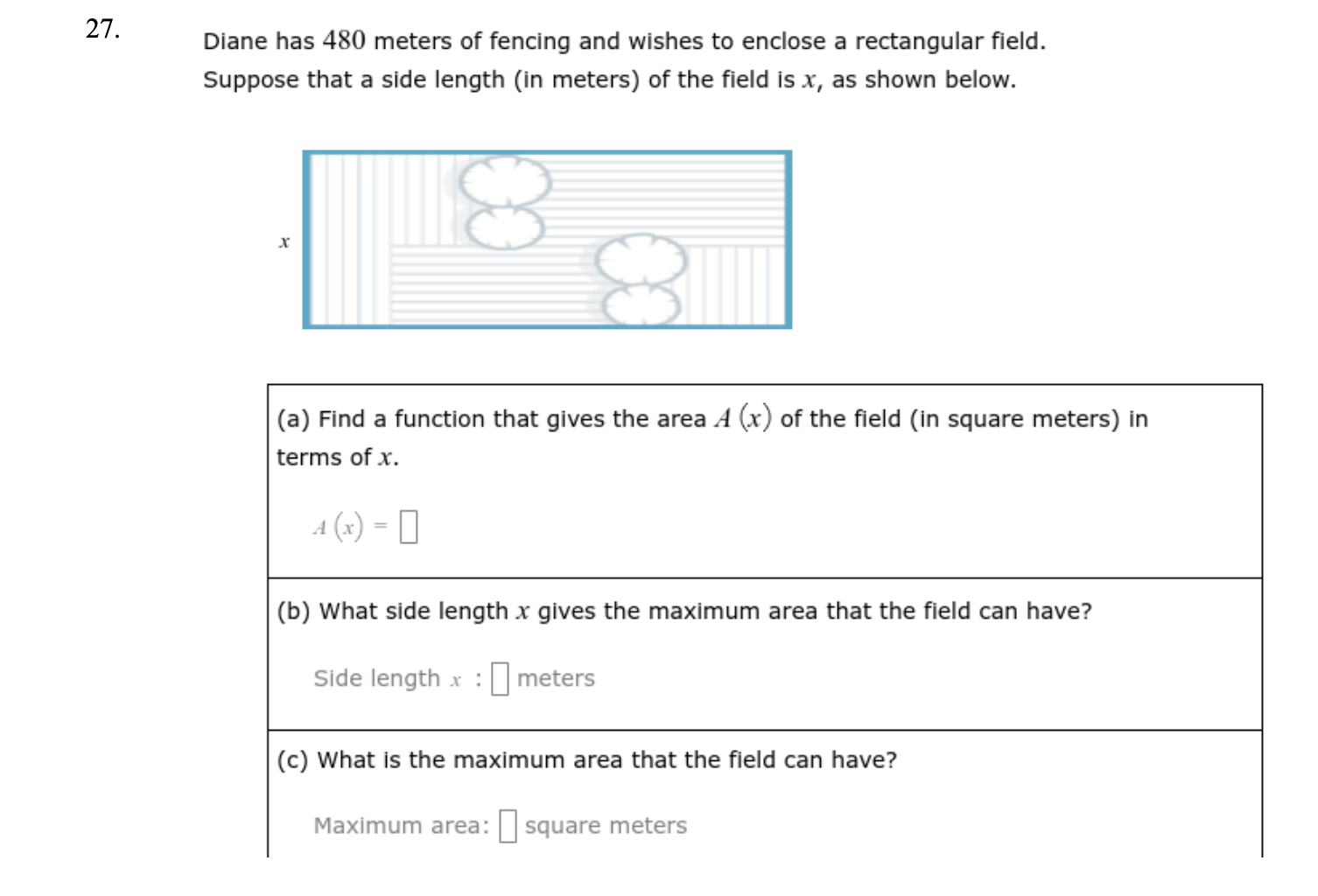Select the part (b) question text
This screenshot has height=896, width=1318.
coord(683,611)
